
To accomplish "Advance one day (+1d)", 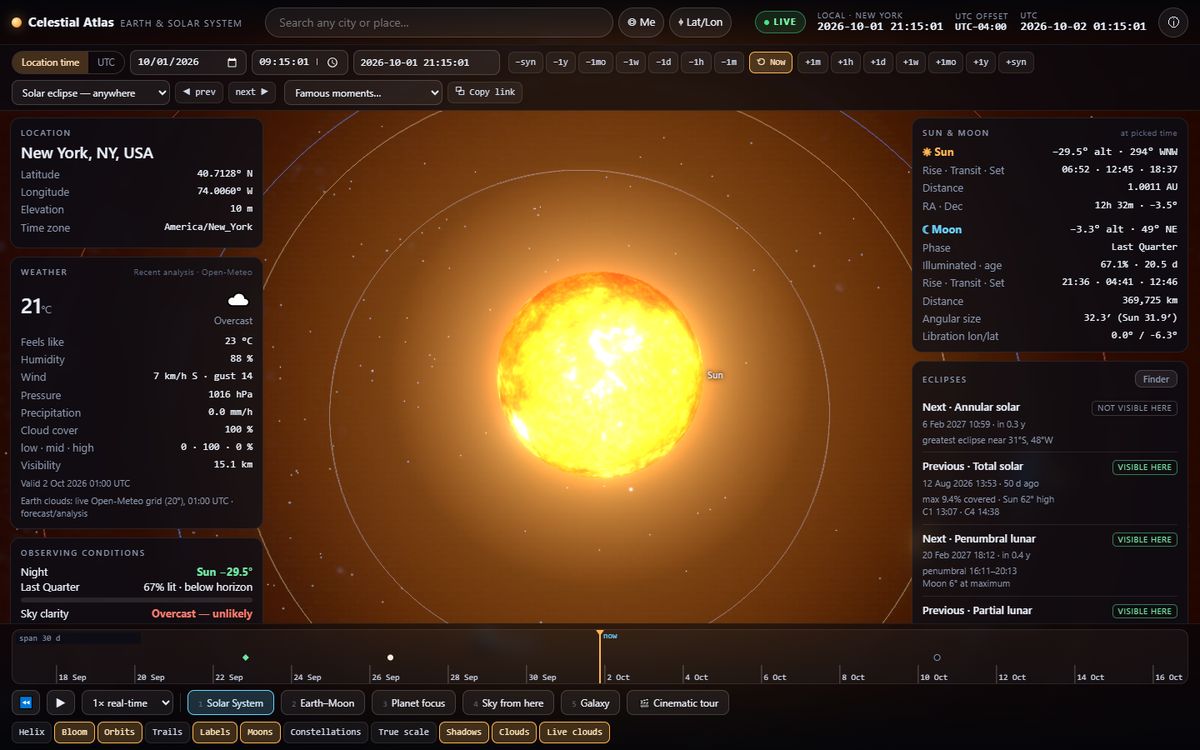I will (x=878, y=62).
